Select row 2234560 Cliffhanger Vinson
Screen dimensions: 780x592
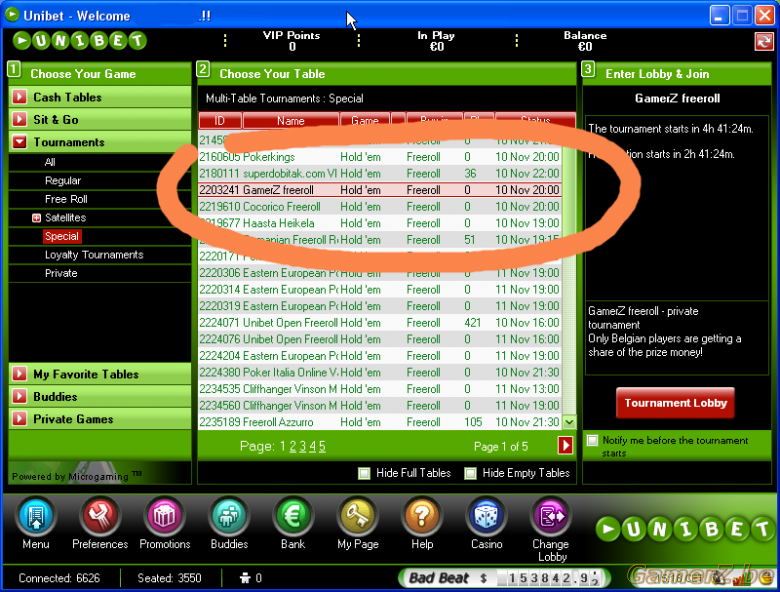point(380,405)
